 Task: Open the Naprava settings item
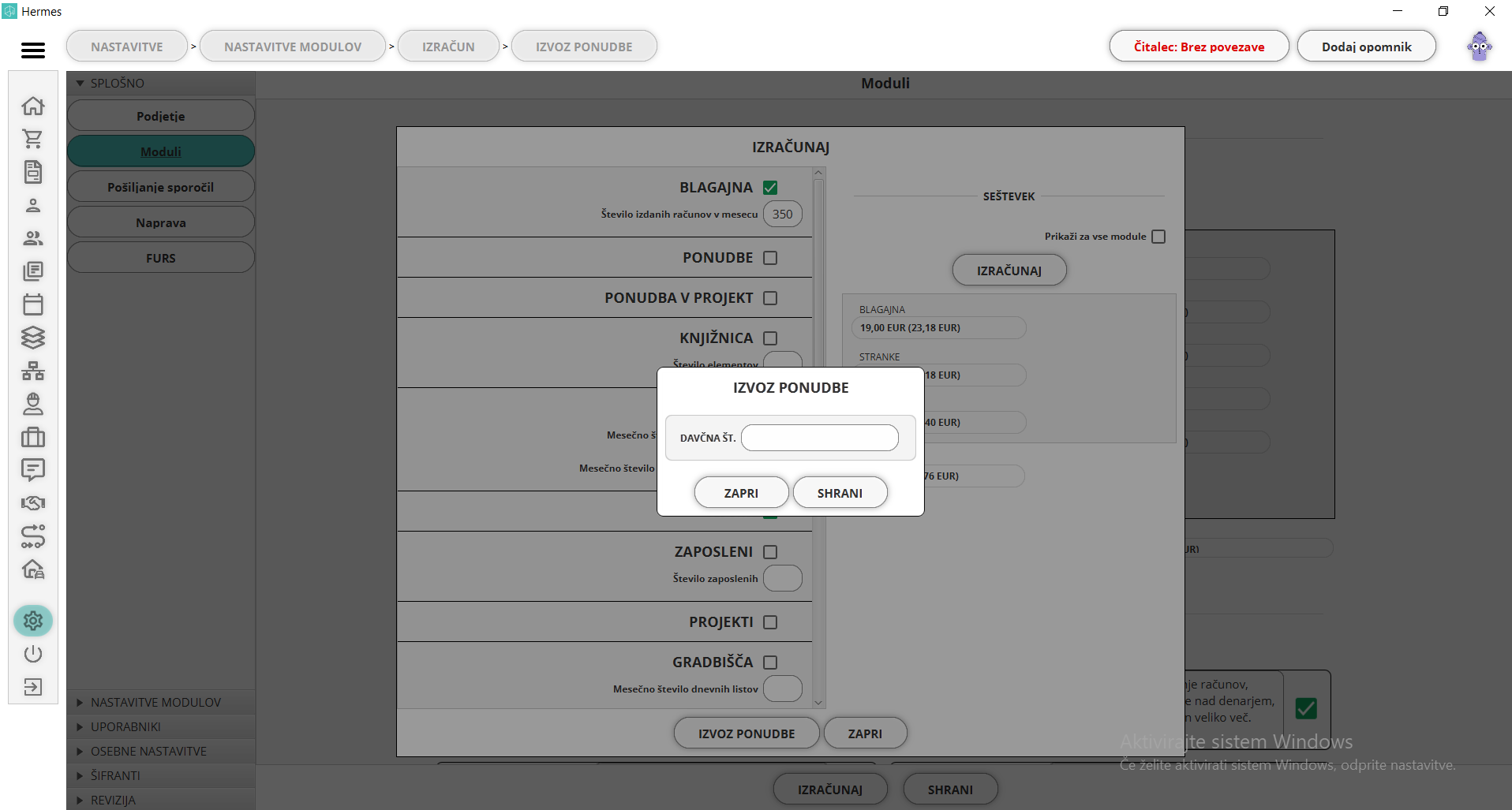pyautogui.click(x=161, y=222)
